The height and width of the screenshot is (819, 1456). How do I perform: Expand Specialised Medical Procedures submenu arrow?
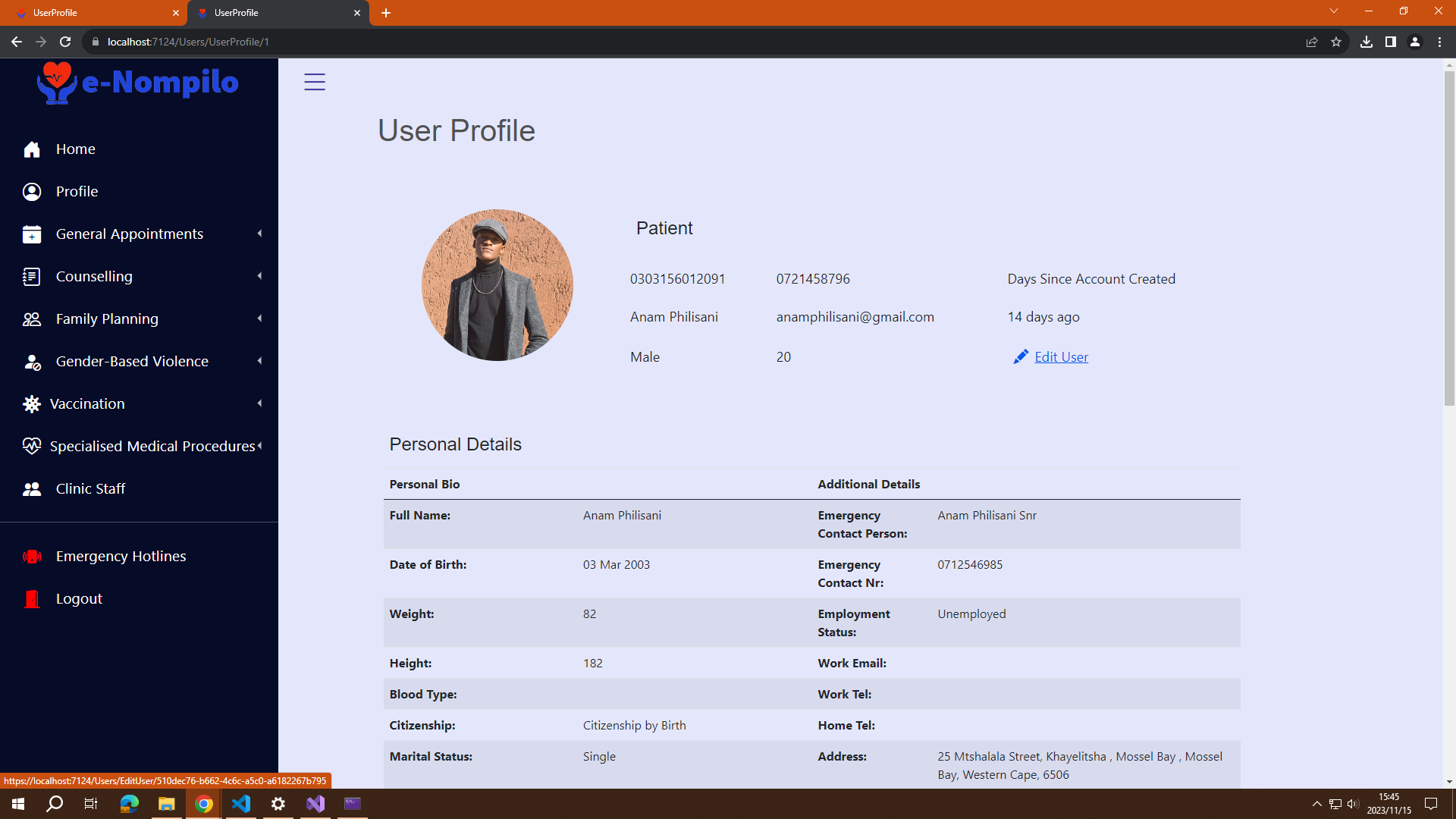260,446
